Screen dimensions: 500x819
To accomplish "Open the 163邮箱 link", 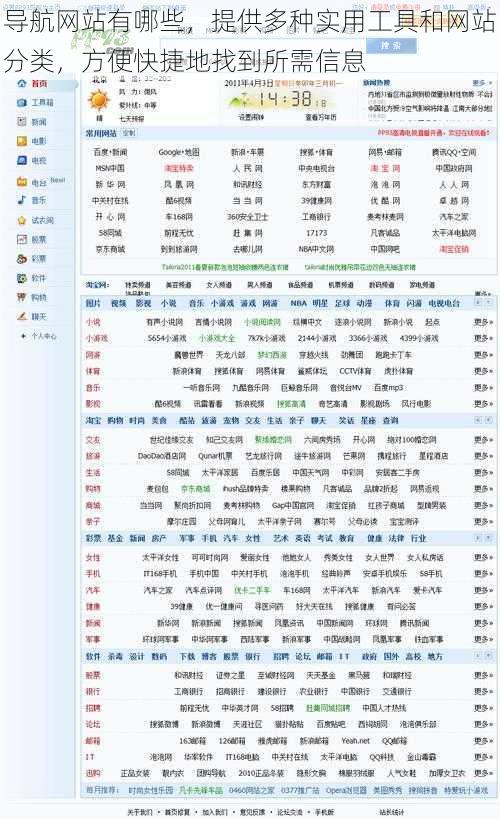I will 192,741.
